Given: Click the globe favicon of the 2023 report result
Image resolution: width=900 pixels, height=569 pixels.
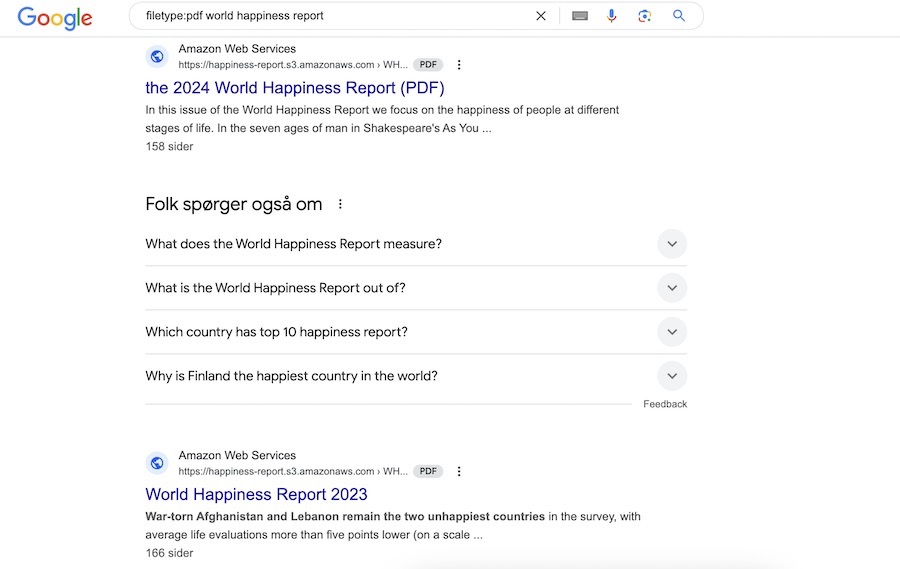Looking at the screenshot, I should 157,463.
